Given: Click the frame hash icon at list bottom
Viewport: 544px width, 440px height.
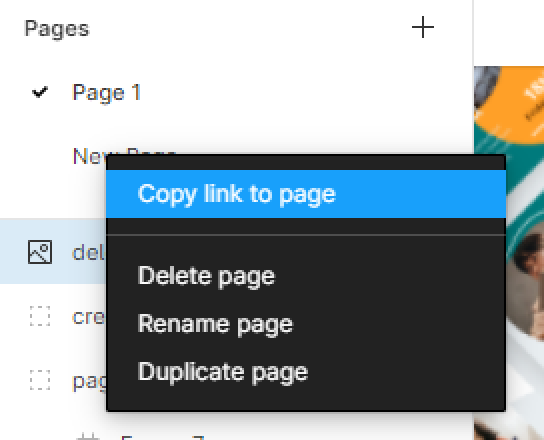Looking at the screenshot, I should click(88, 436).
